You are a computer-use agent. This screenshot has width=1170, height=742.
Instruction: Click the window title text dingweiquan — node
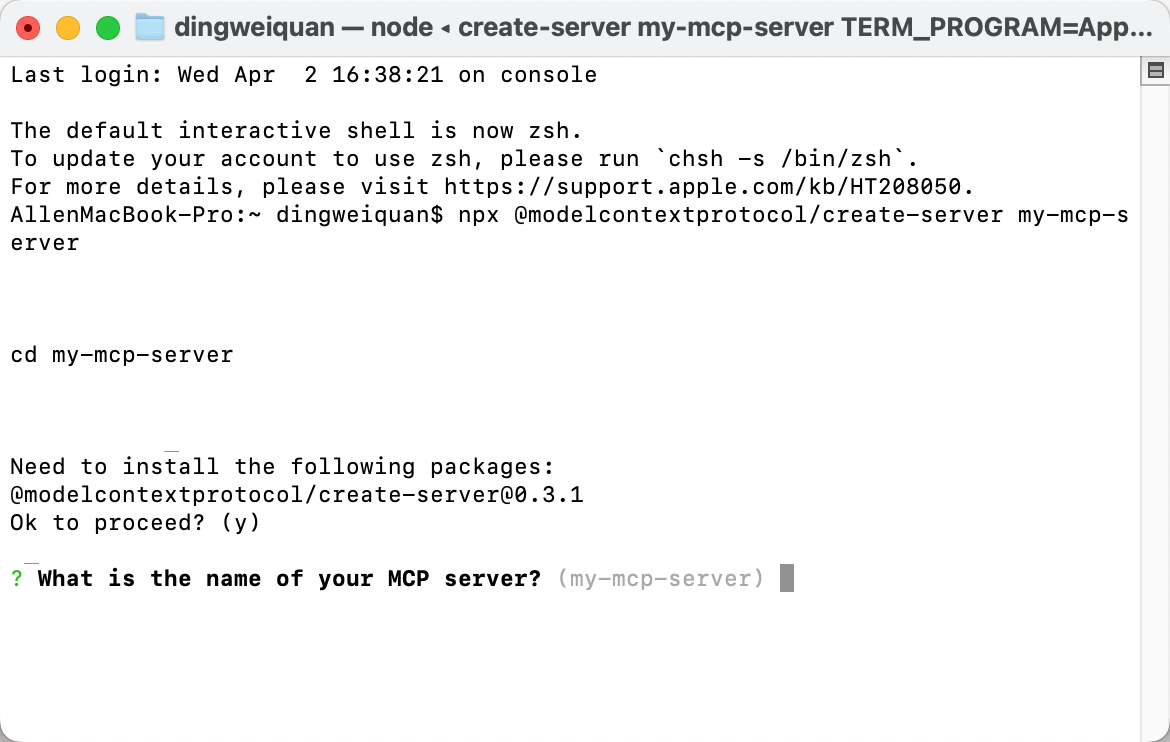coord(304,28)
